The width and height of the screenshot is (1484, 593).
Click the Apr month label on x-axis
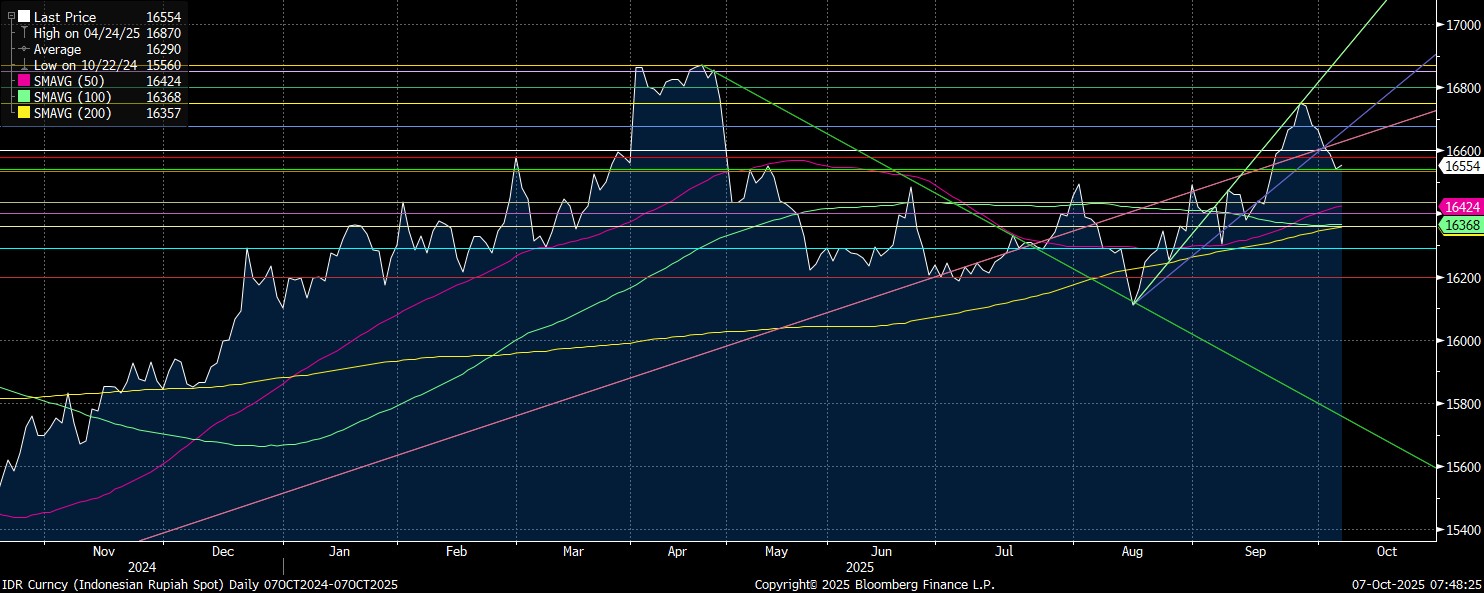pos(677,551)
